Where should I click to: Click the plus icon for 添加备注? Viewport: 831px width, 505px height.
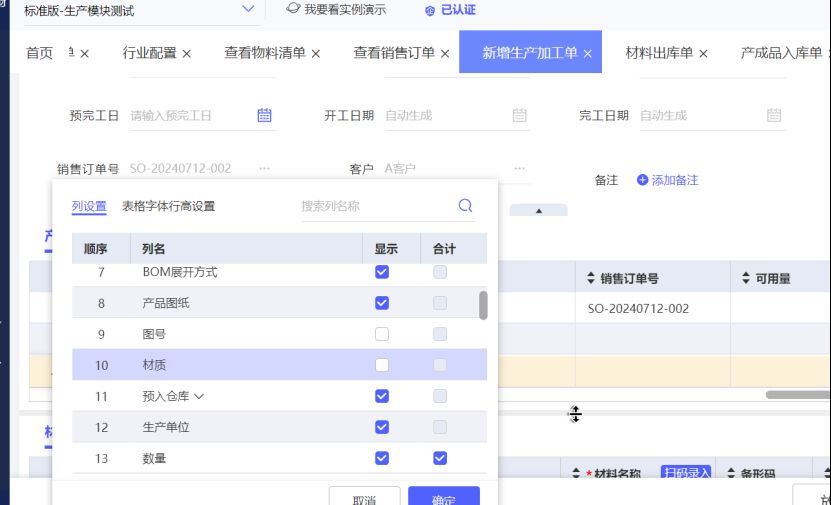point(643,180)
